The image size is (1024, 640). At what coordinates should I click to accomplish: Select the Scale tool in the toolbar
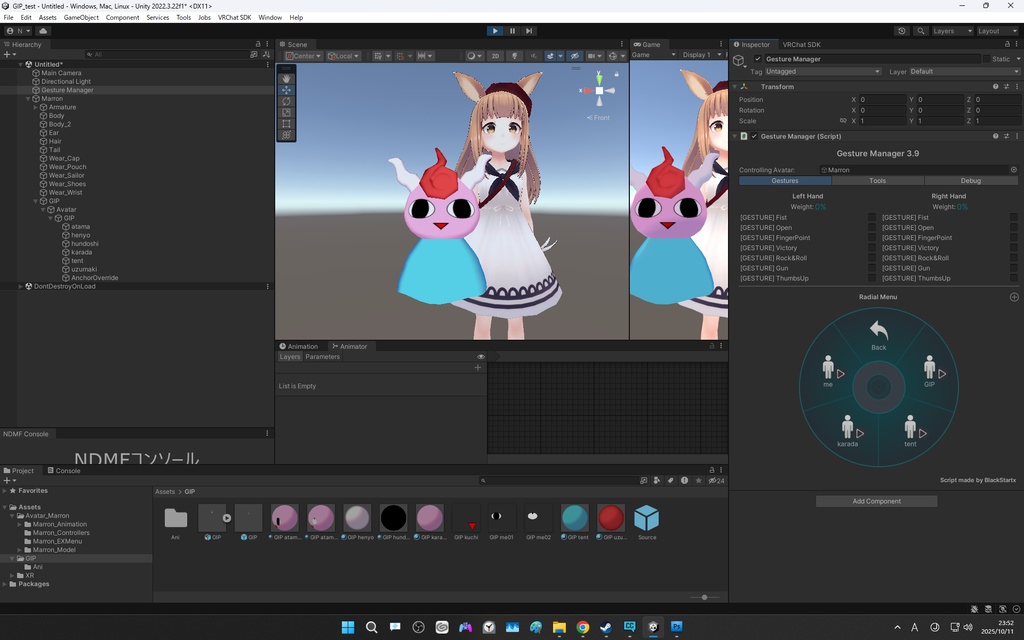[286, 111]
